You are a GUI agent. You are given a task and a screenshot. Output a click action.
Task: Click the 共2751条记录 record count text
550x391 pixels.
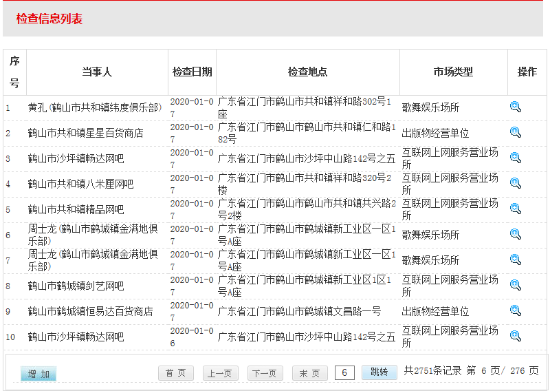pyautogui.click(x=432, y=371)
